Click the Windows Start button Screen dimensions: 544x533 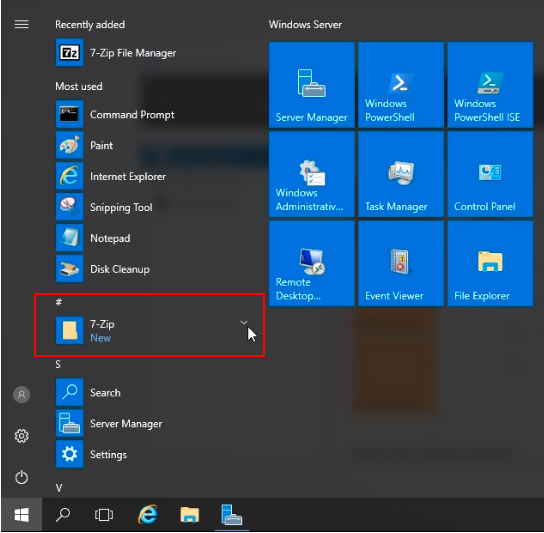coord(22,515)
